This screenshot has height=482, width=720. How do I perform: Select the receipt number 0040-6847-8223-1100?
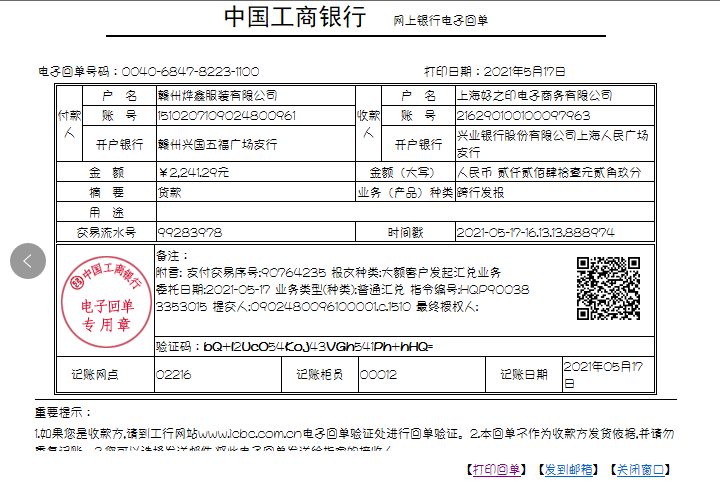coord(190,72)
